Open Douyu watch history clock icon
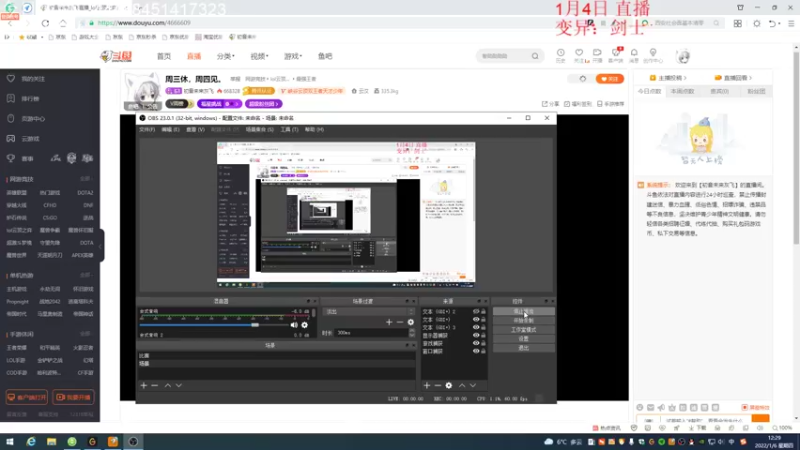This screenshot has width=800, height=450. click(x=561, y=55)
